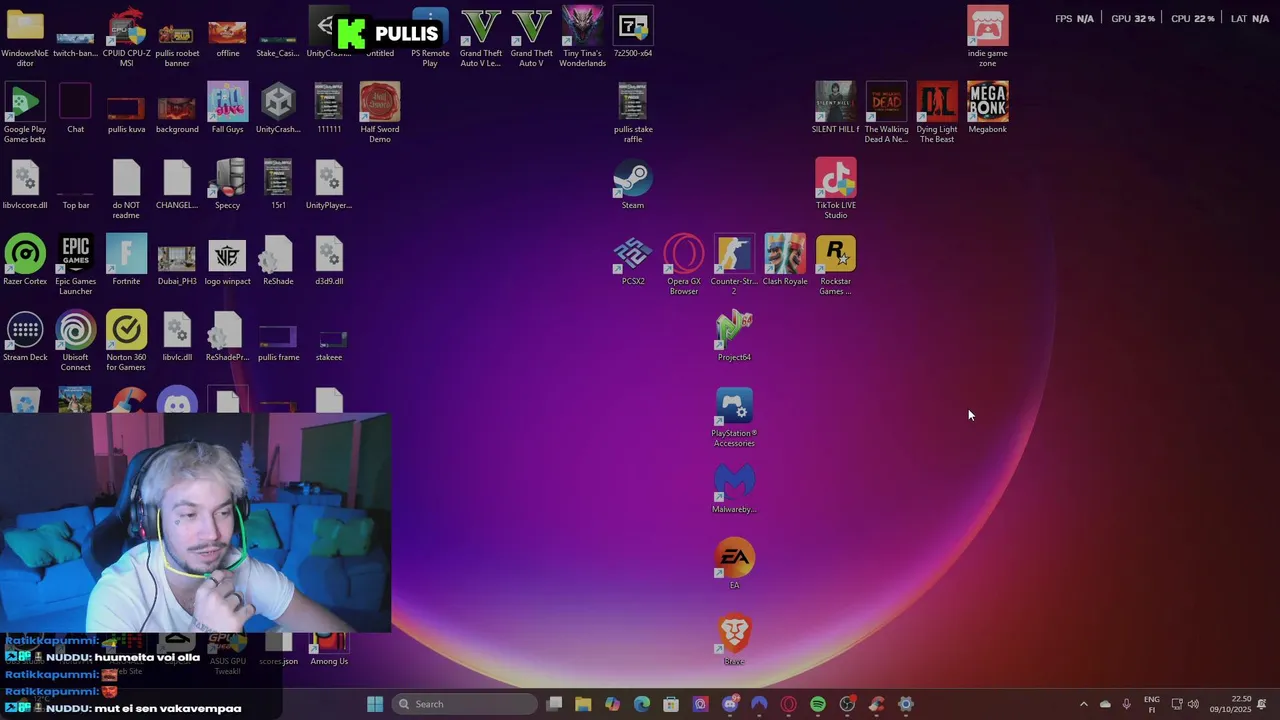Open the pullis frame image
Image resolution: width=1280 pixels, height=720 pixels.
point(278,340)
